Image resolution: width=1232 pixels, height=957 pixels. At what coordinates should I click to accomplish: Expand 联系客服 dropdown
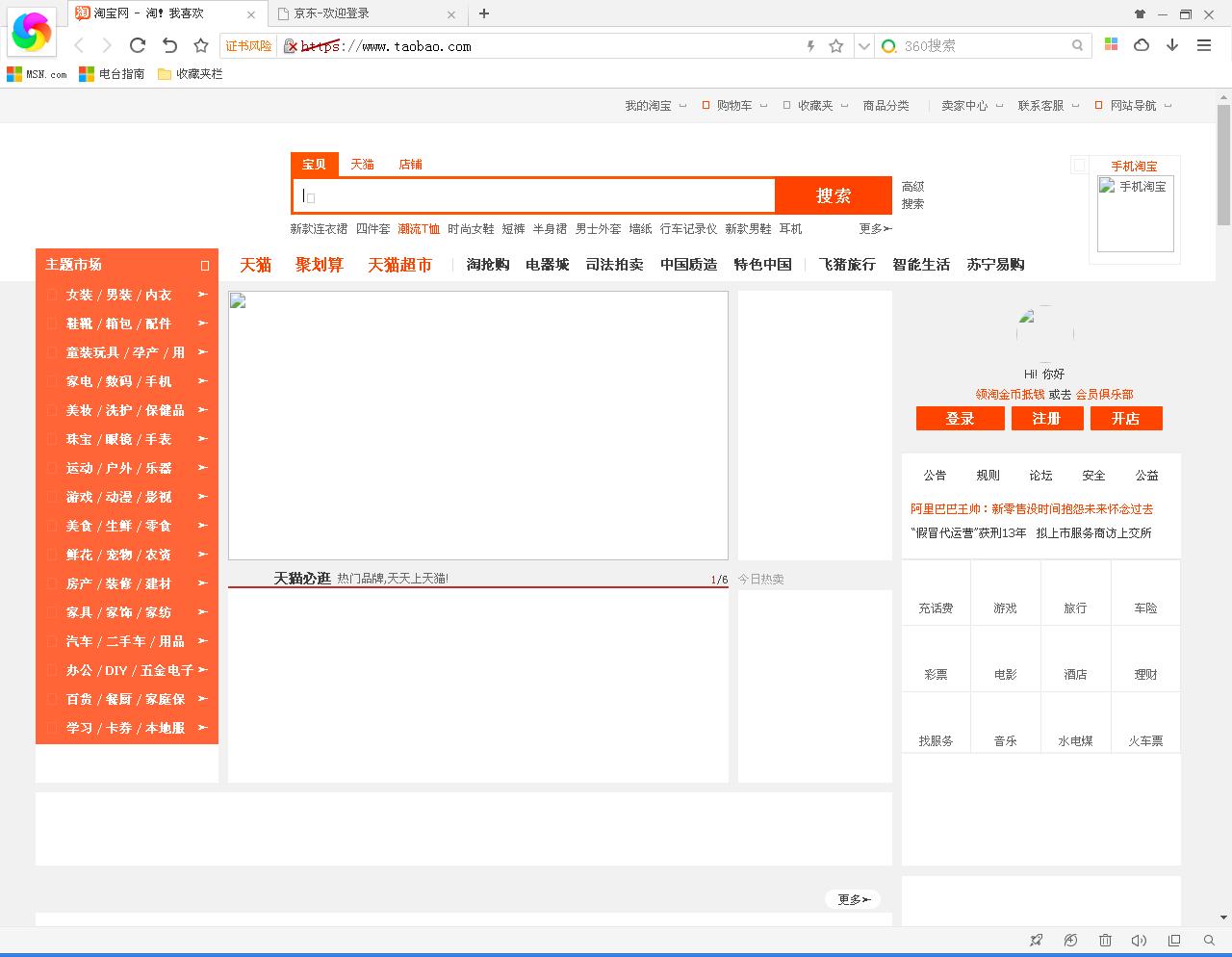1049,106
